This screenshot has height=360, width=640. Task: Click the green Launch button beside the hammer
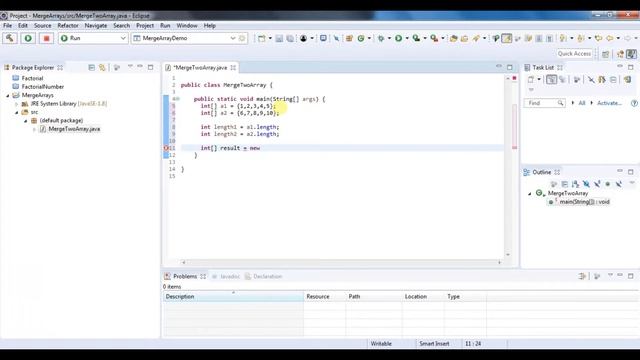pos(28,38)
